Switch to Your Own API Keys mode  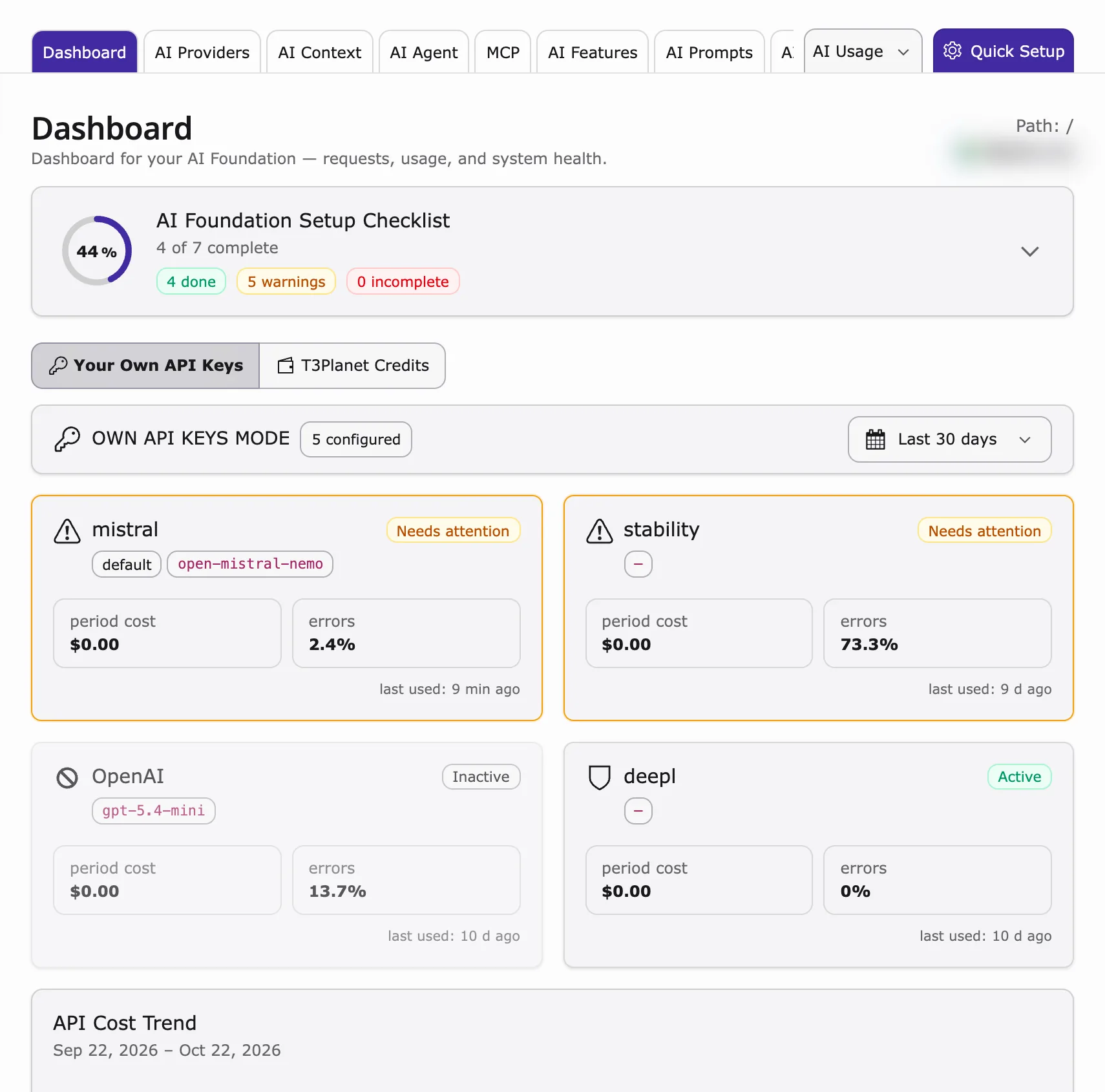click(145, 366)
